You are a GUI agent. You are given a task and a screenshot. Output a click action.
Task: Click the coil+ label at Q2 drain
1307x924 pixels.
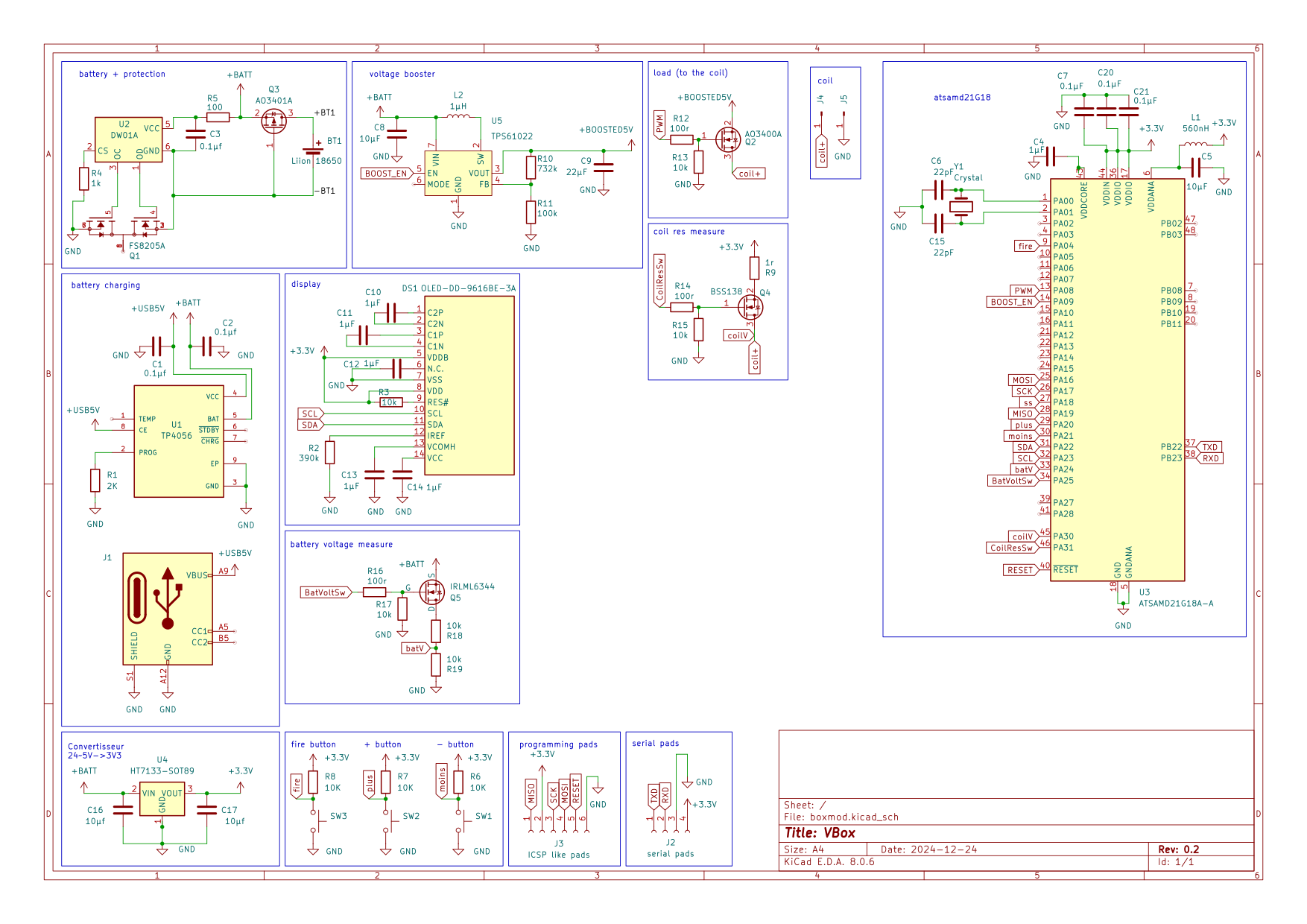coord(749,174)
